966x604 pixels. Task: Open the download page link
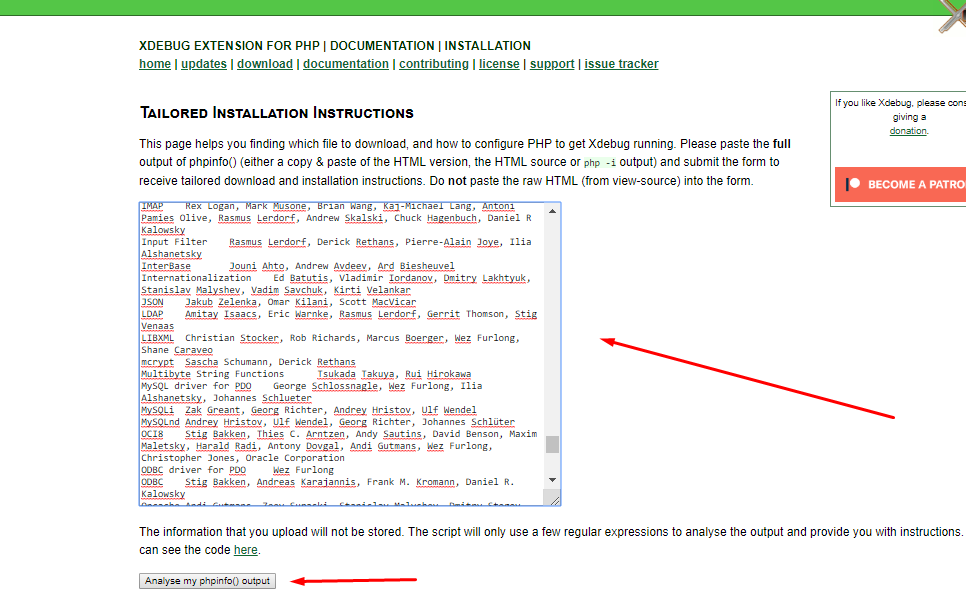point(265,64)
